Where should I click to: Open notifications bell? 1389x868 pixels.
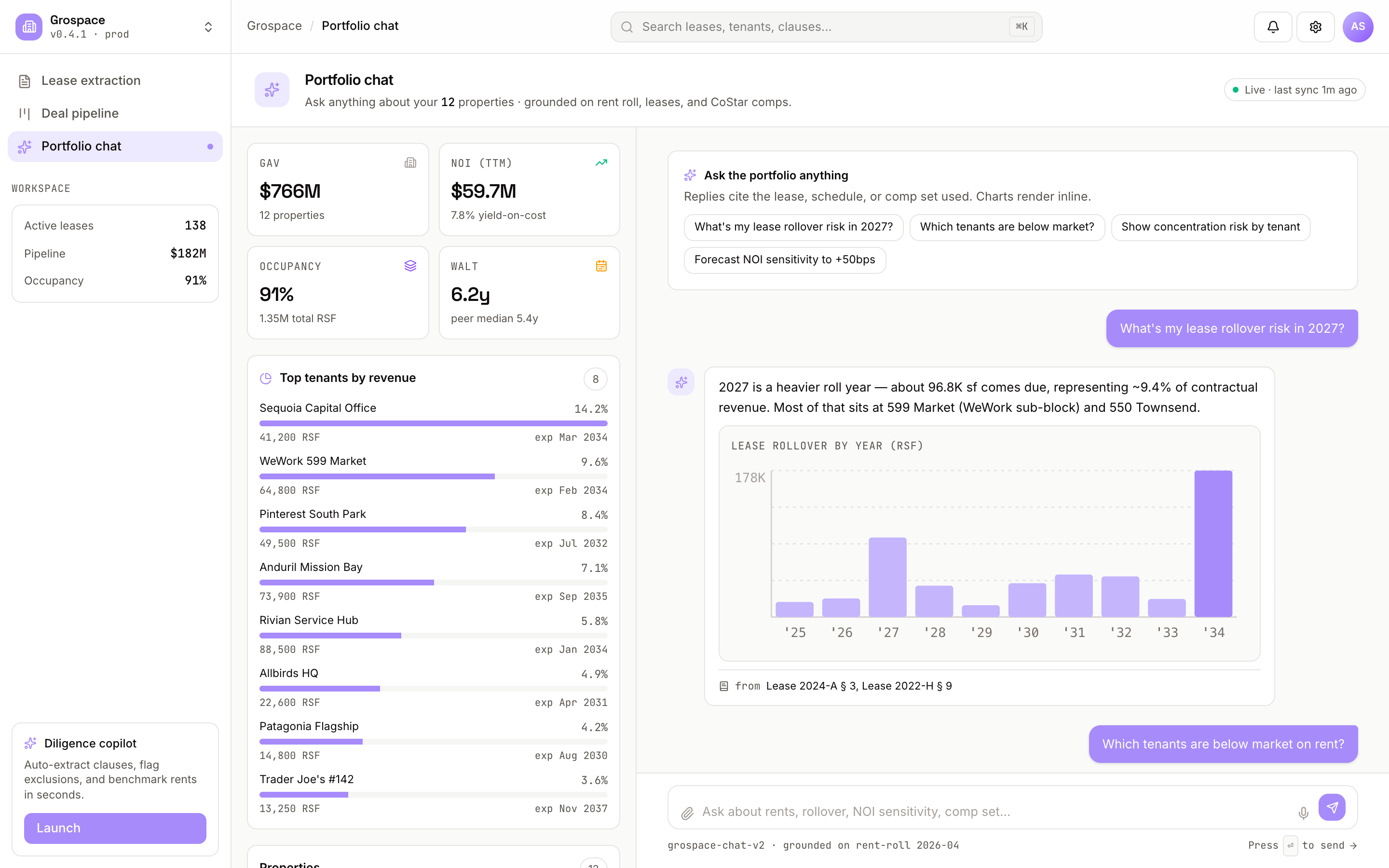point(1272,27)
